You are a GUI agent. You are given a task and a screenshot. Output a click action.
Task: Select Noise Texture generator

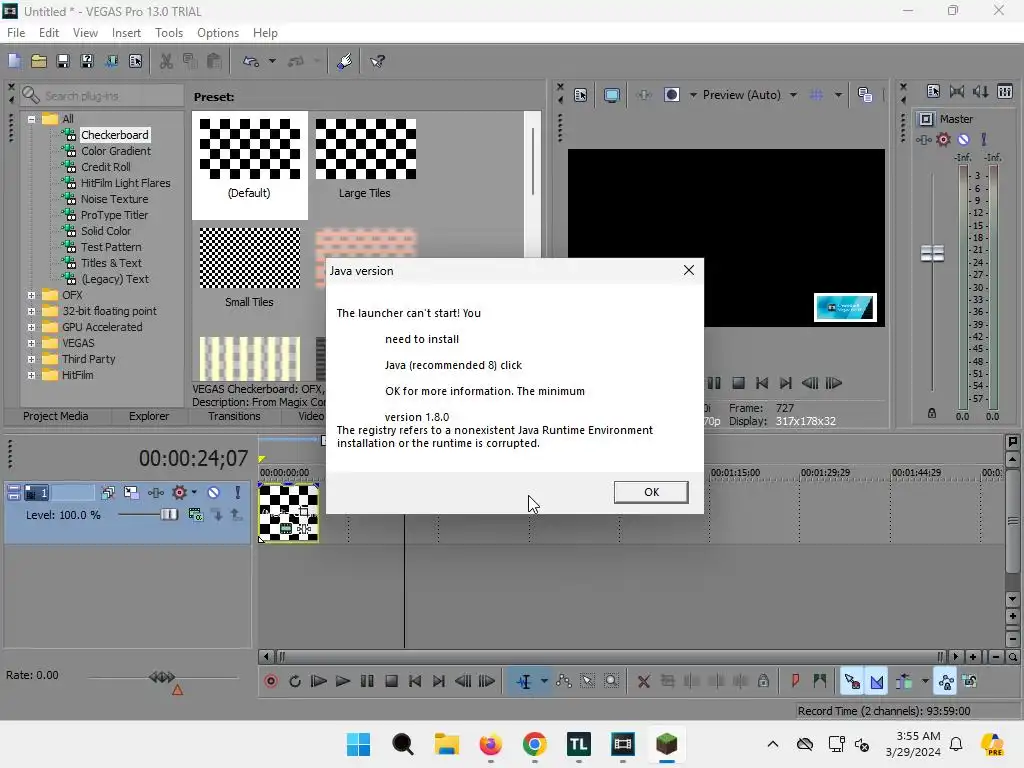(114, 199)
